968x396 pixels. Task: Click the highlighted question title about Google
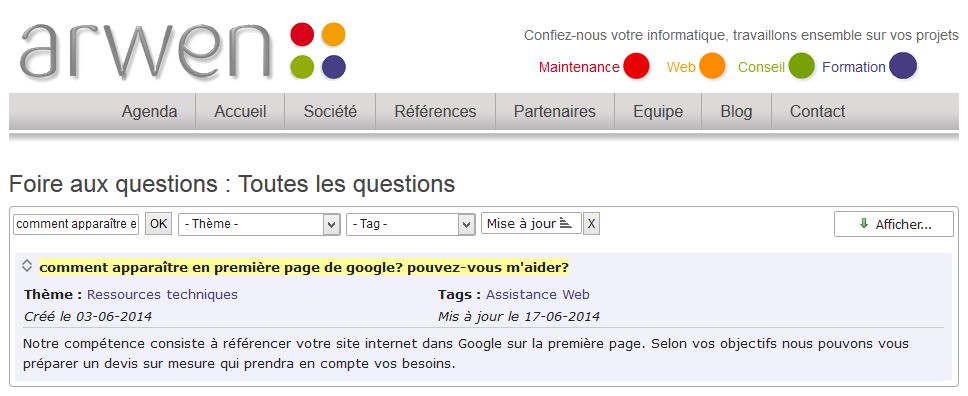tap(304, 268)
